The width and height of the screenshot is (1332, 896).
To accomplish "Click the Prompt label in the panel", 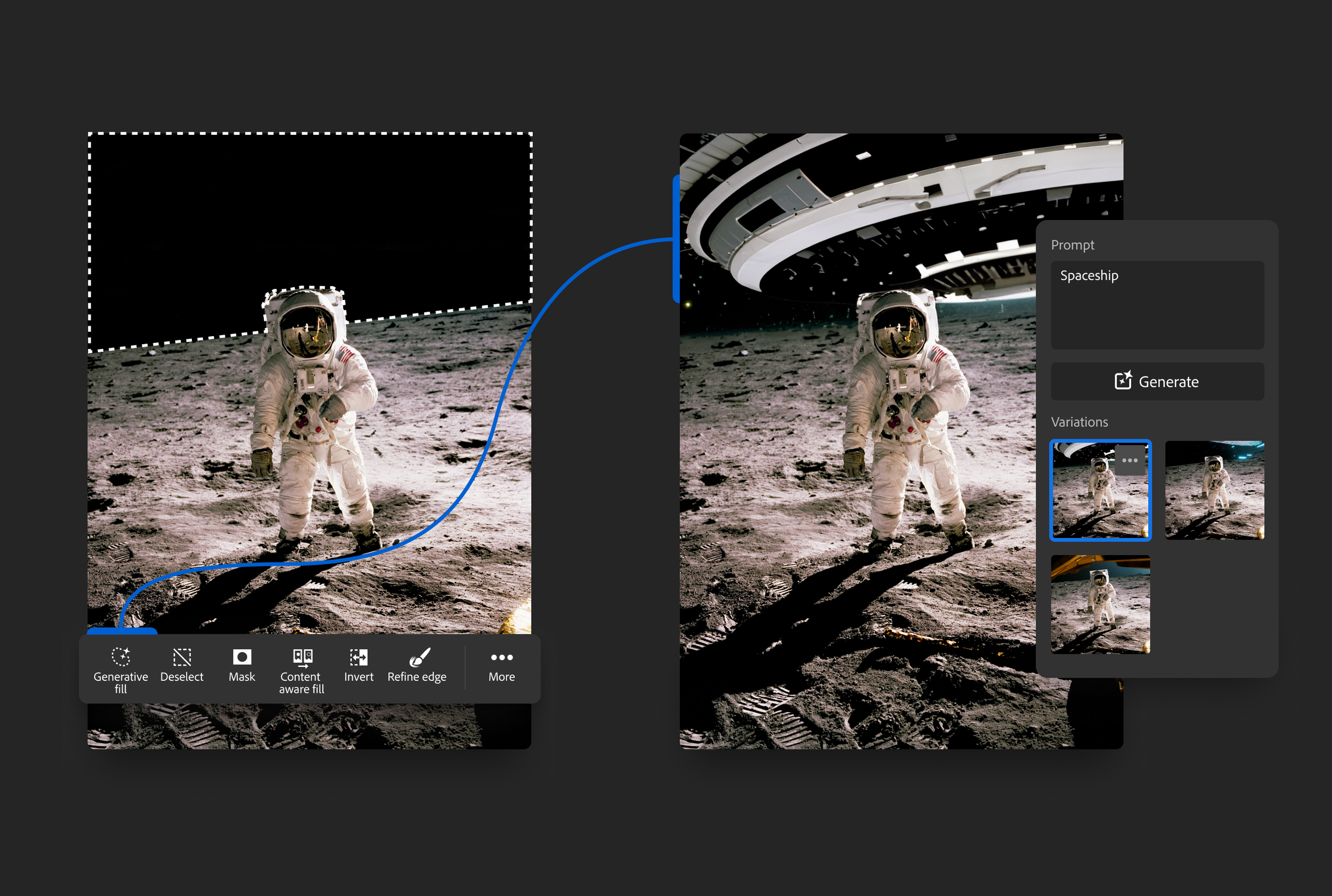I will click(1072, 245).
